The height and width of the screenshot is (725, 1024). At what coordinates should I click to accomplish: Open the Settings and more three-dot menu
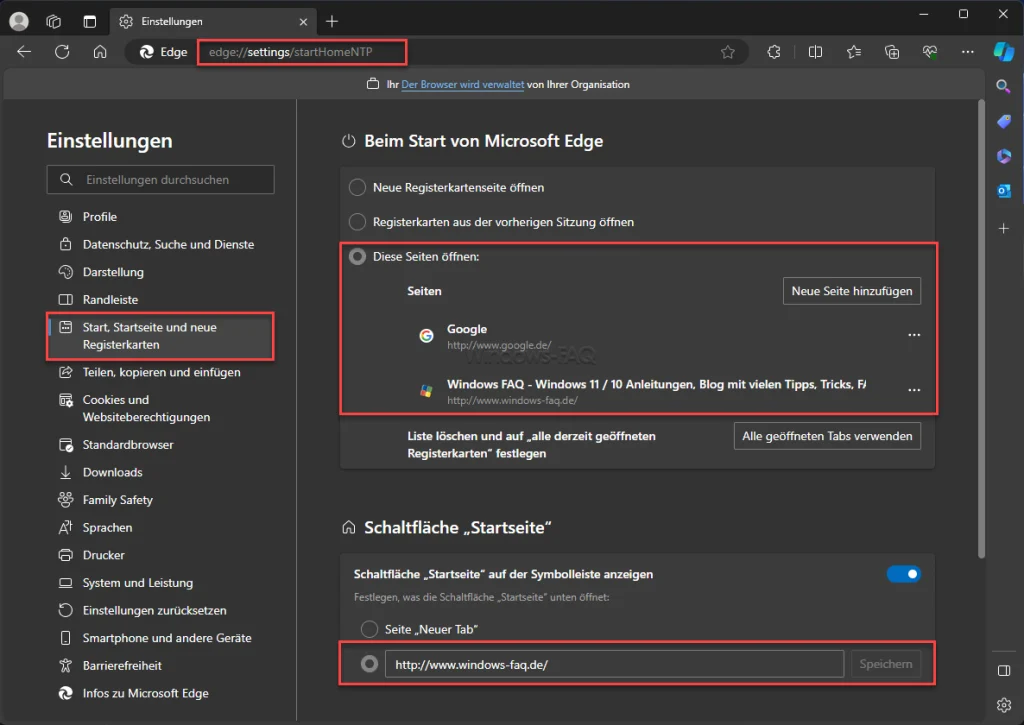(x=968, y=52)
